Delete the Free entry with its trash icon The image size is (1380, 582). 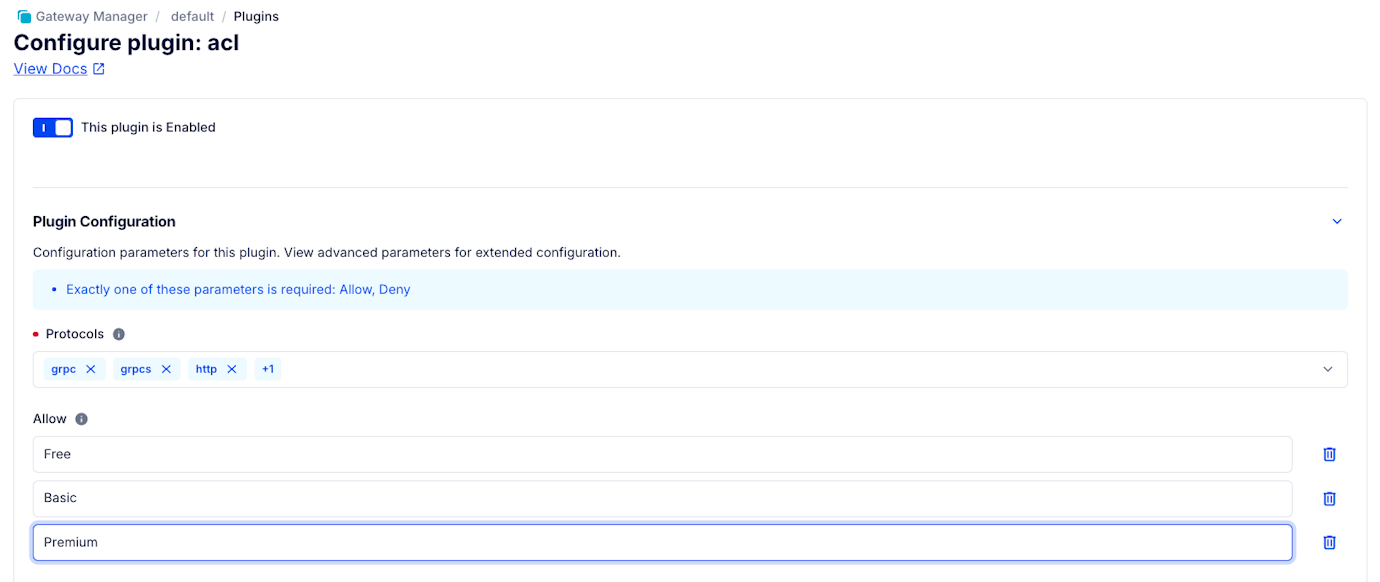click(x=1329, y=454)
